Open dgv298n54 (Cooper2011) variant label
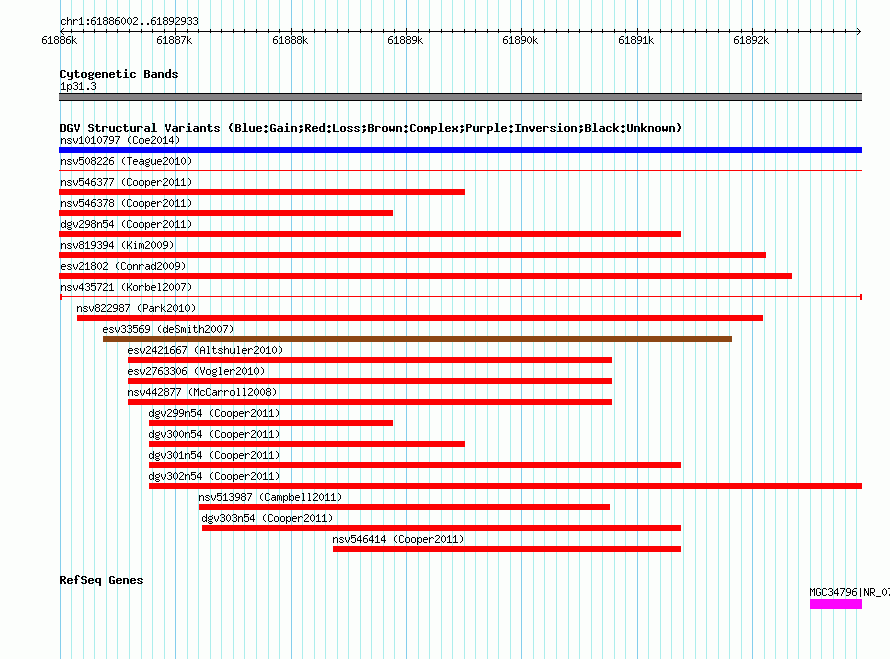890x659 pixels. point(126,224)
